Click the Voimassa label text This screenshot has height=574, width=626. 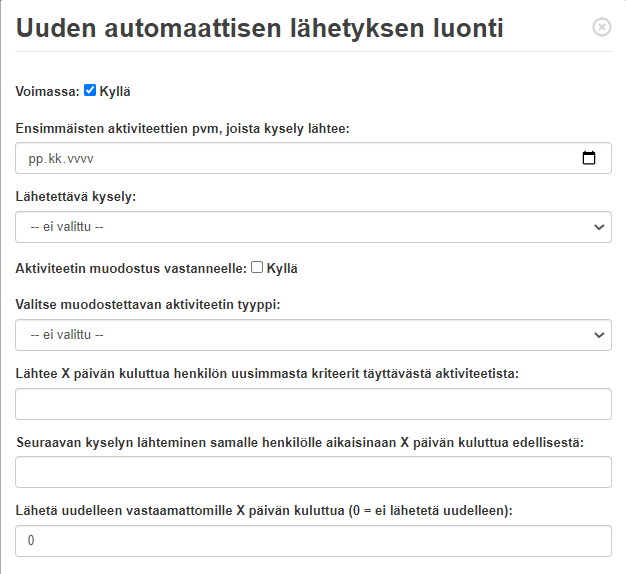pos(48,91)
